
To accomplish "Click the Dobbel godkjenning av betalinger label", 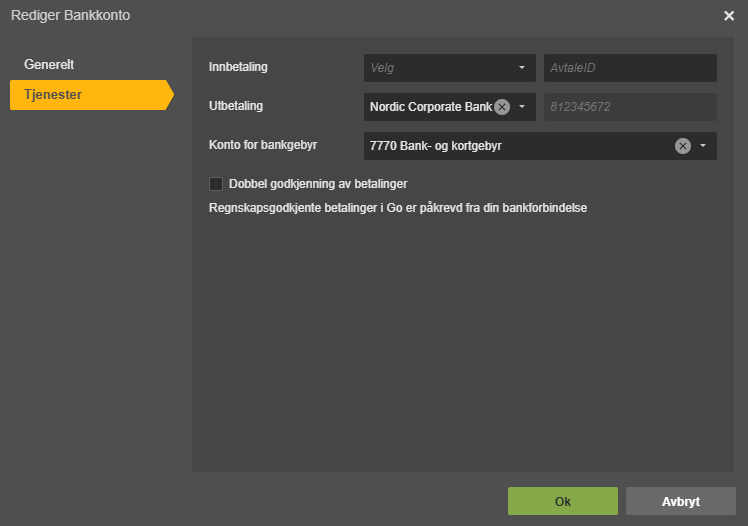I will (317, 184).
